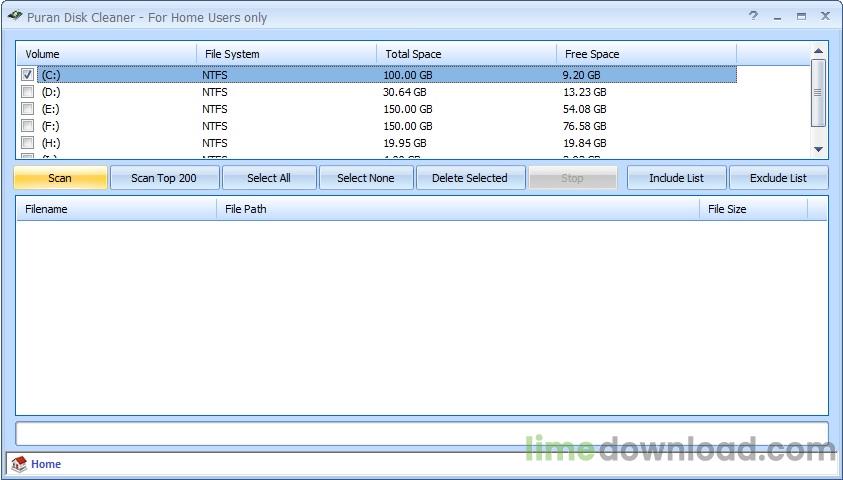
Task: Click the 19.84 GB free space value
Action: pyautogui.click(x=585, y=143)
